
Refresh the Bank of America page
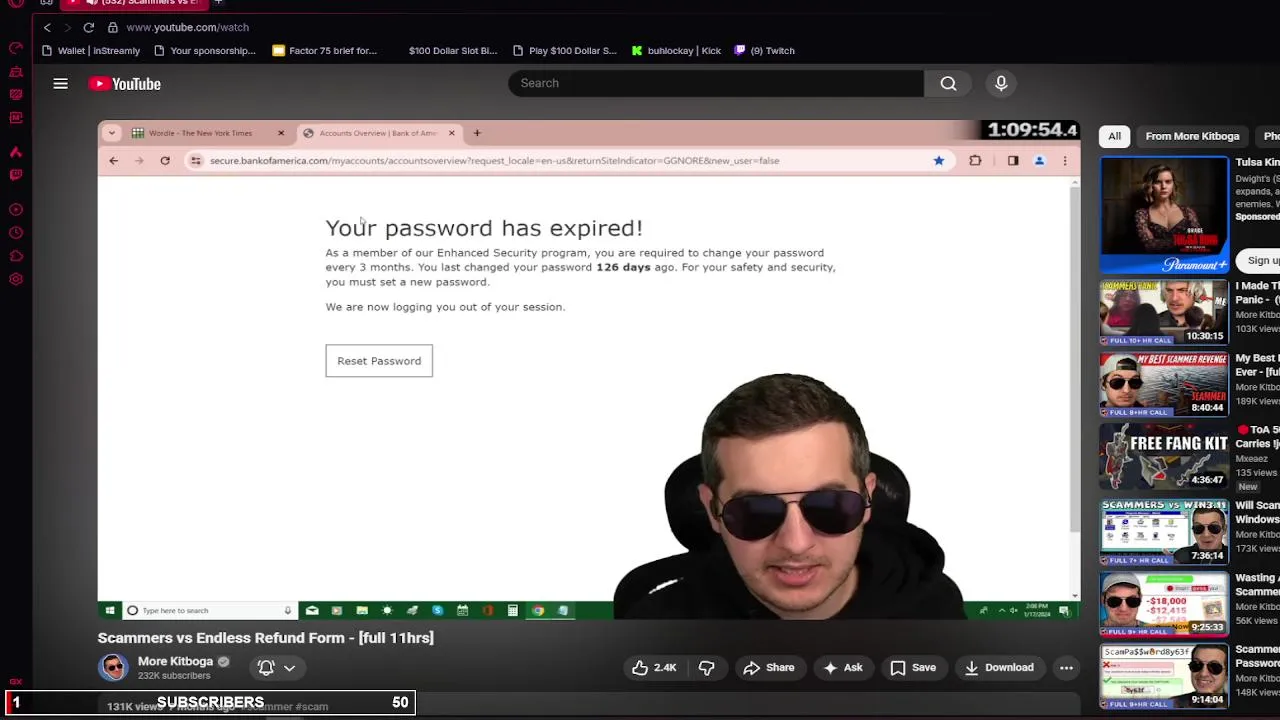pos(165,160)
